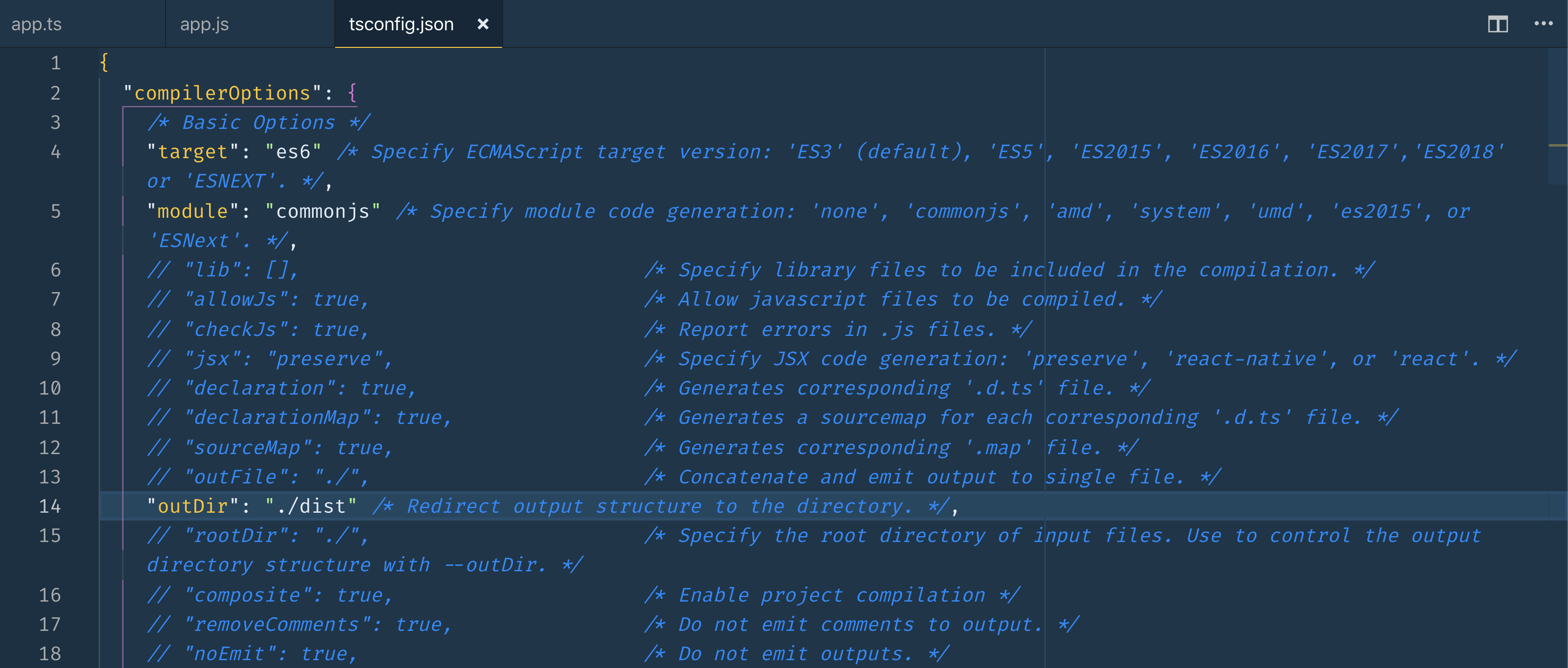
Task: Click line number 14 in the gutter
Action: coord(50,506)
